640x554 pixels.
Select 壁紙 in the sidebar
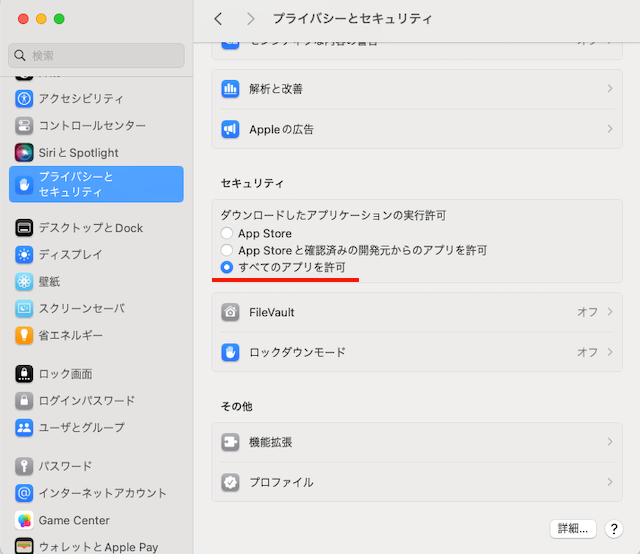[96, 282]
